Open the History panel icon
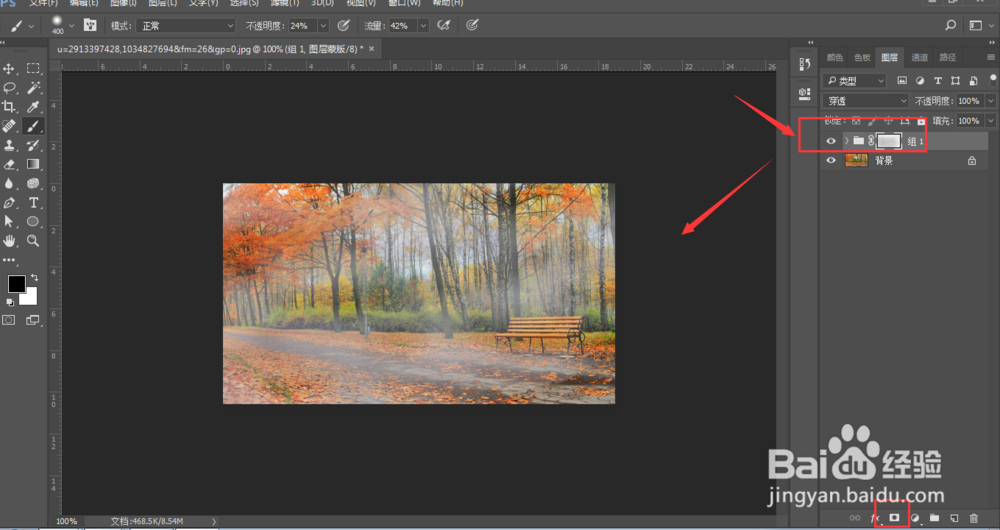Screen dimensions: 1000x530 click(x=804, y=64)
